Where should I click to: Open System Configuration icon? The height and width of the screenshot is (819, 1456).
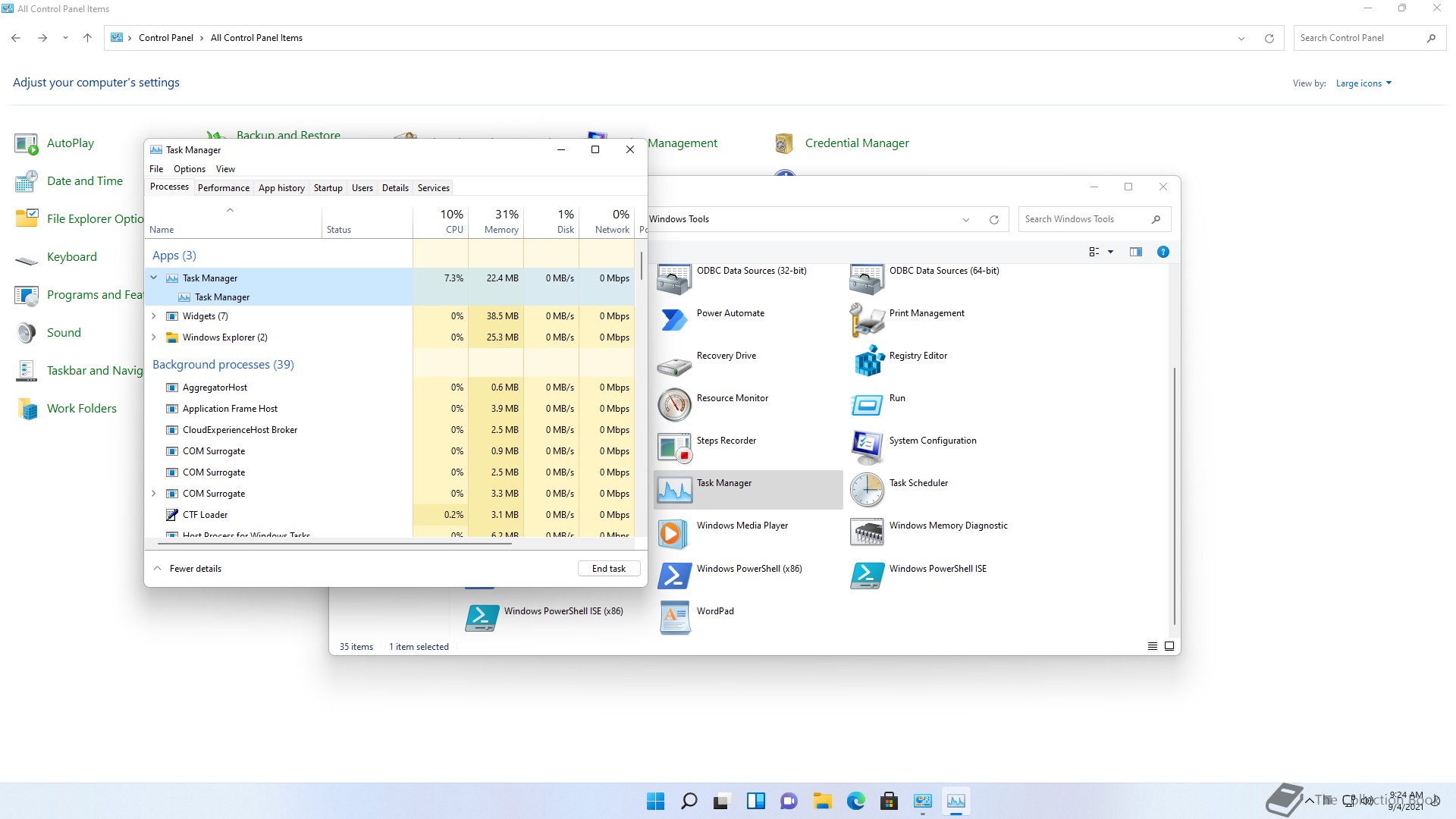[x=867, y=447]
